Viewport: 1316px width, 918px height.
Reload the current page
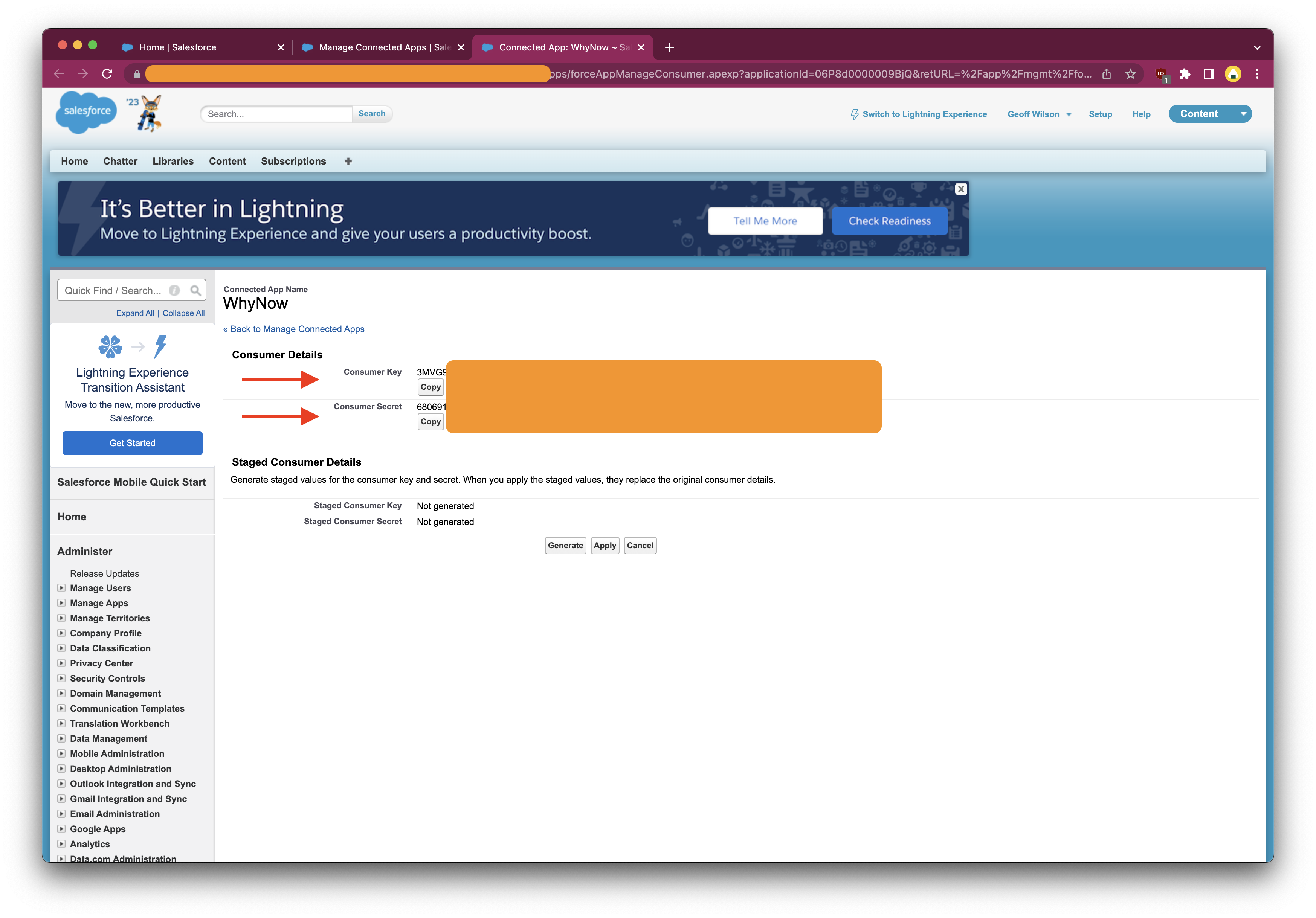click(x=107, y=74)
